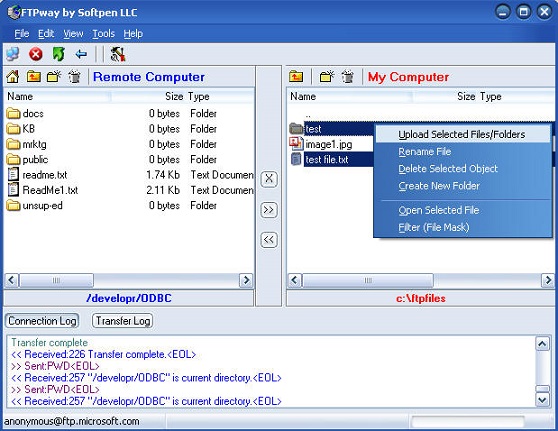Click the green Refresh arrow toolbar icon
The width and height of the screenshot is (558, 431).
point(59,54)
